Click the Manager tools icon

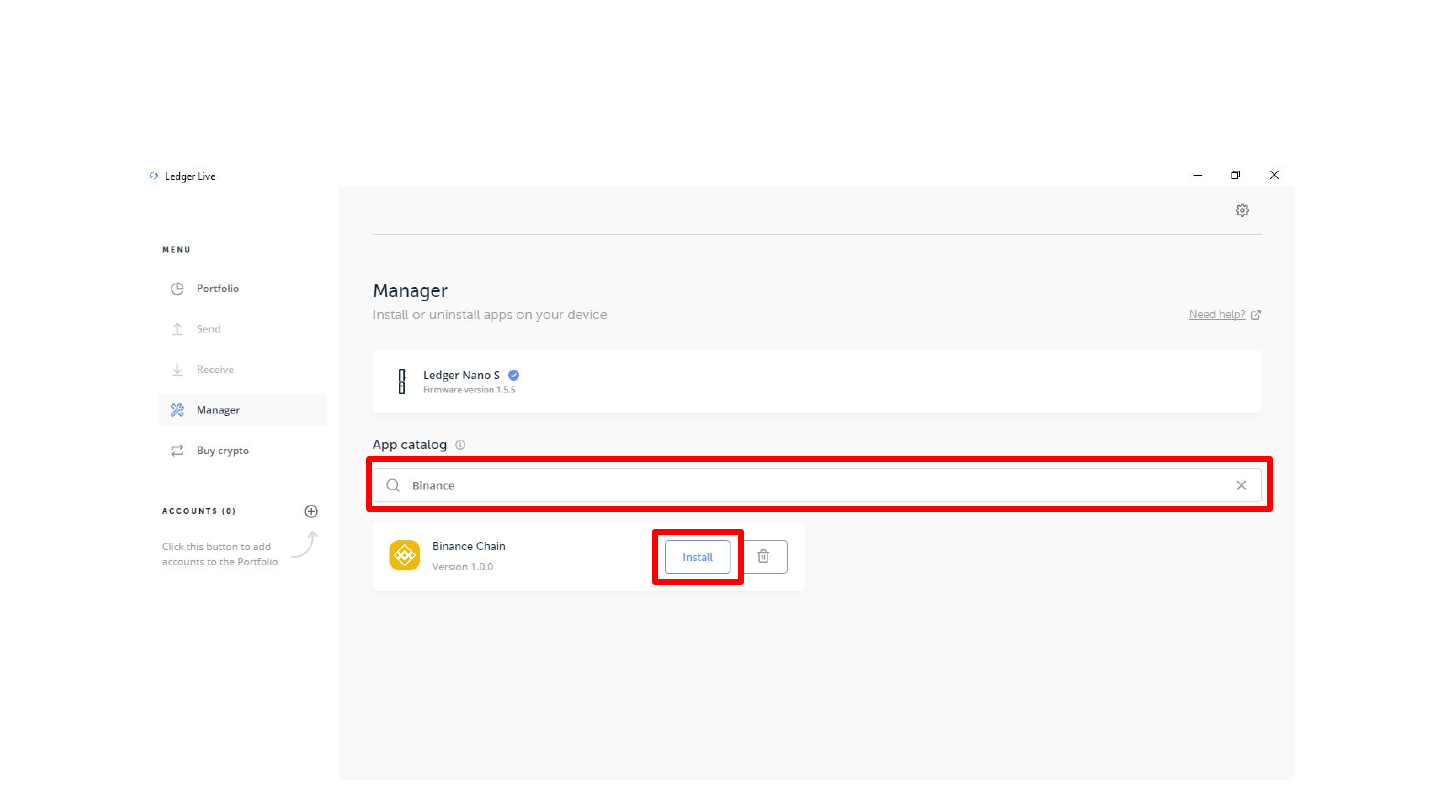point(177,410)
